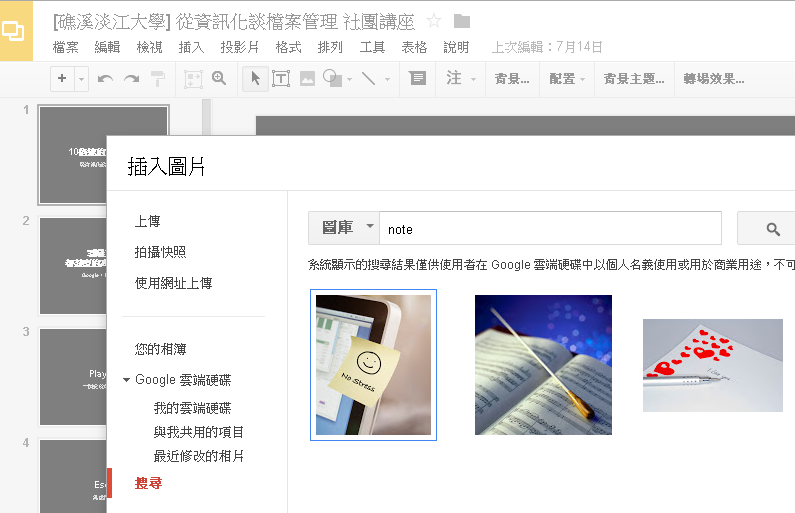The image size is (795, 513).
Task: Select slide 4 thumbnail
Action: pos(73,477)
